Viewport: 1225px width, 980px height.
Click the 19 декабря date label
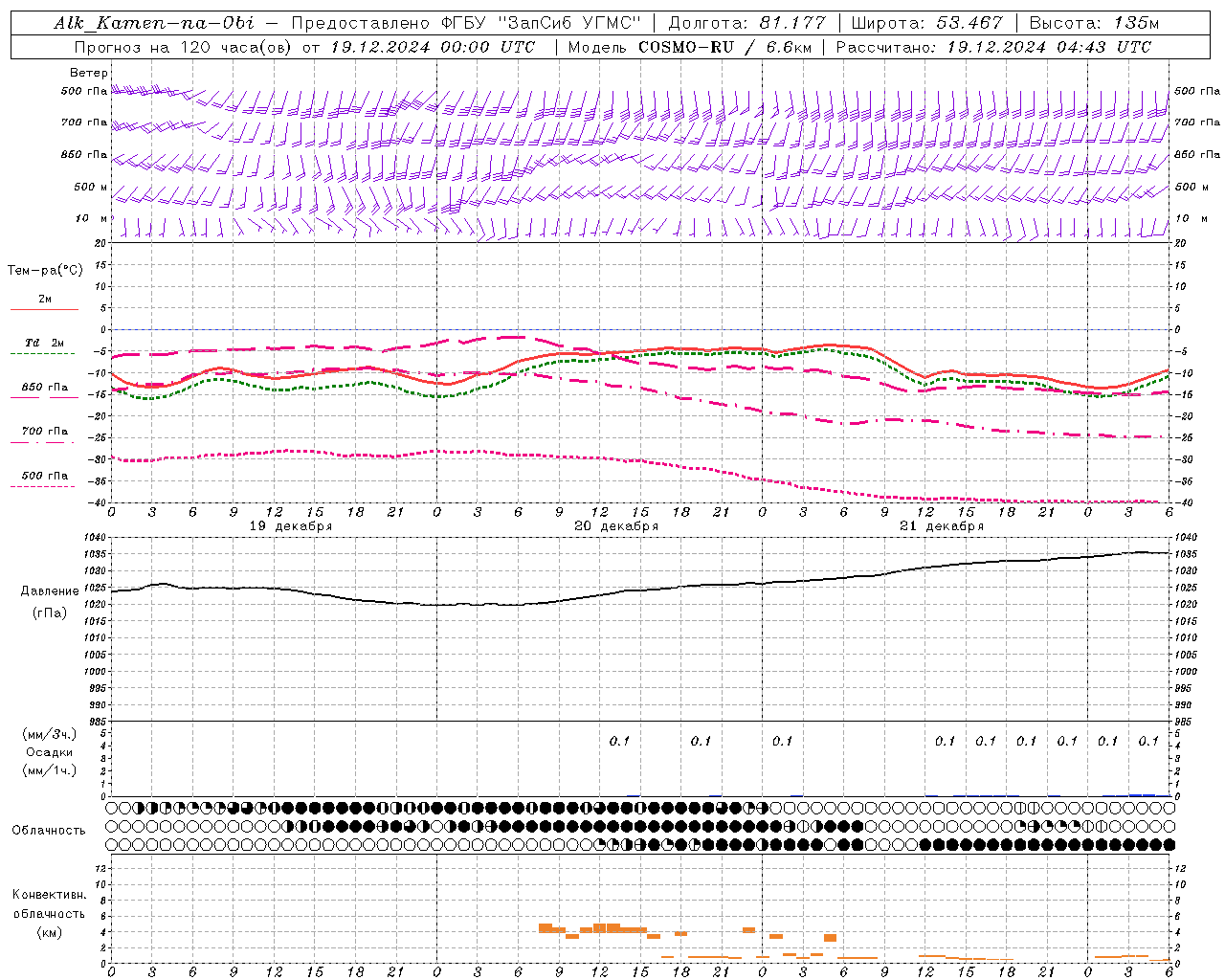(x=291, y=526)
